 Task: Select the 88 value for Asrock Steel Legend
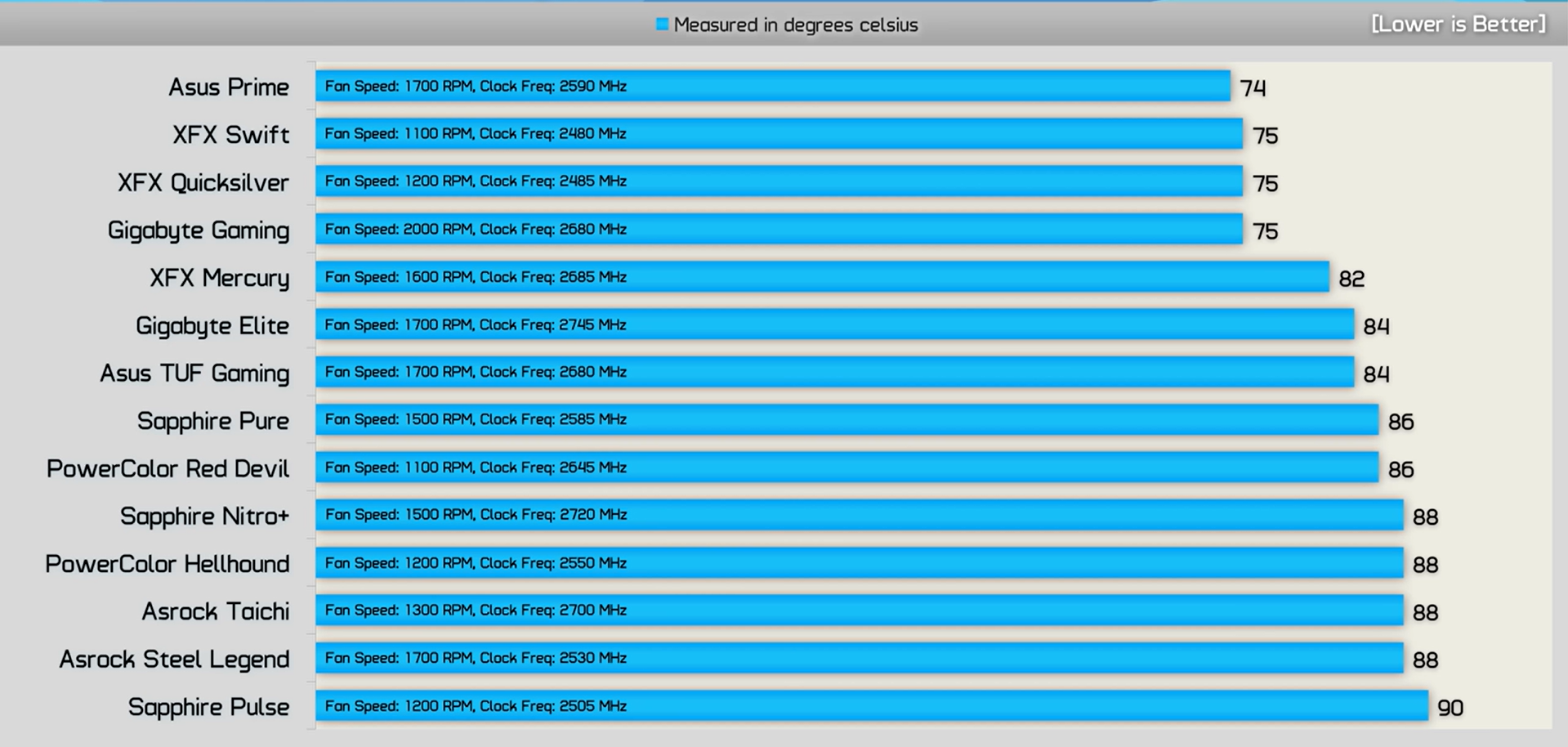[x=1426, y=660]
